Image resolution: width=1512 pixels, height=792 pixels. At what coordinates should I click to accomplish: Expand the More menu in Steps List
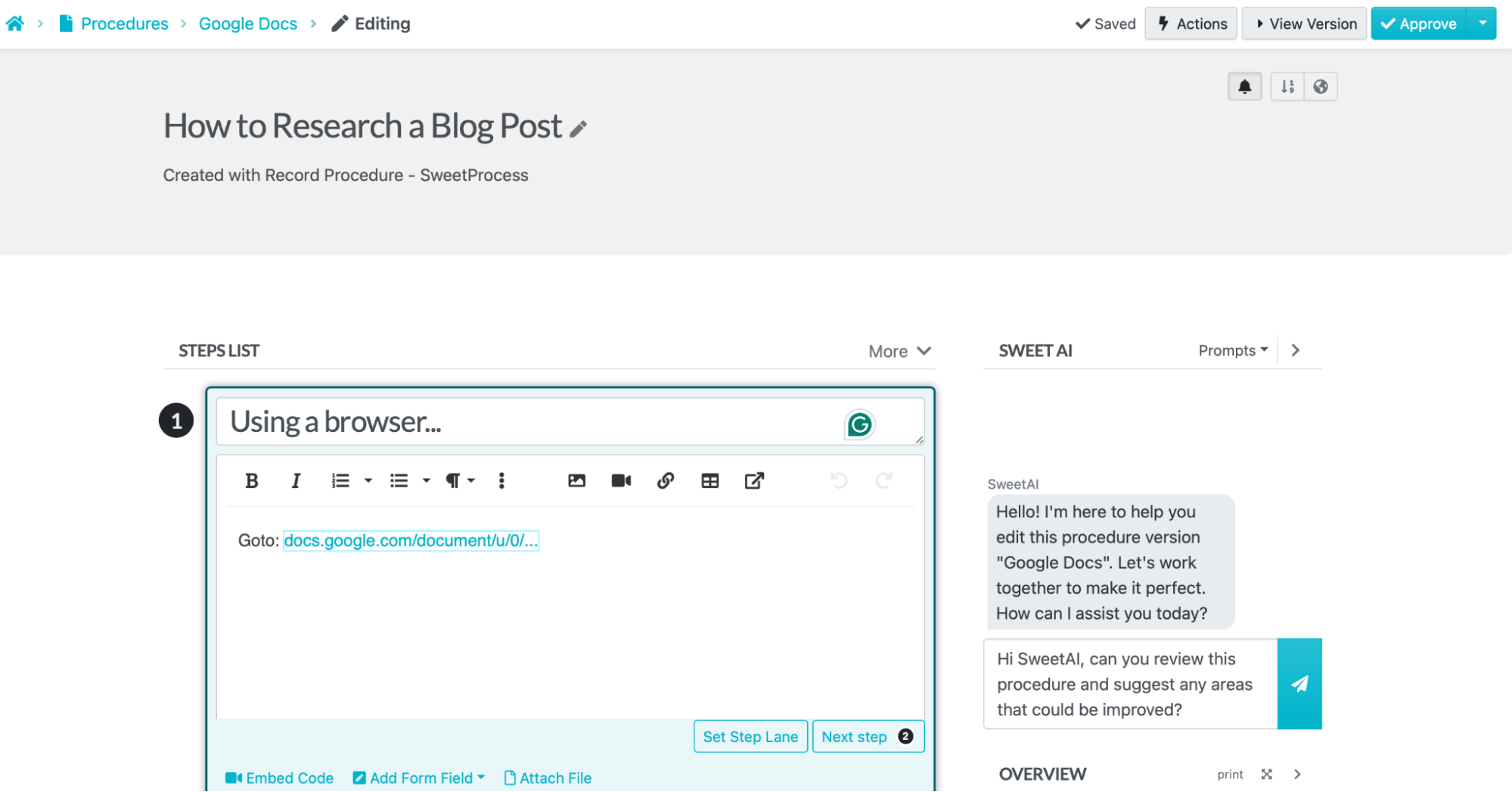(899, 351)
